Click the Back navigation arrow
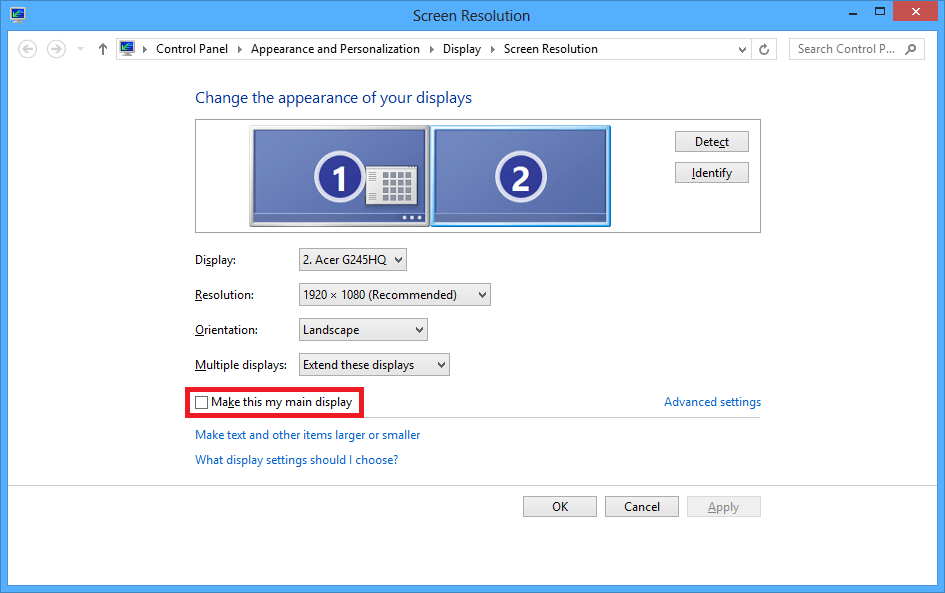 (x=28, y=49)
